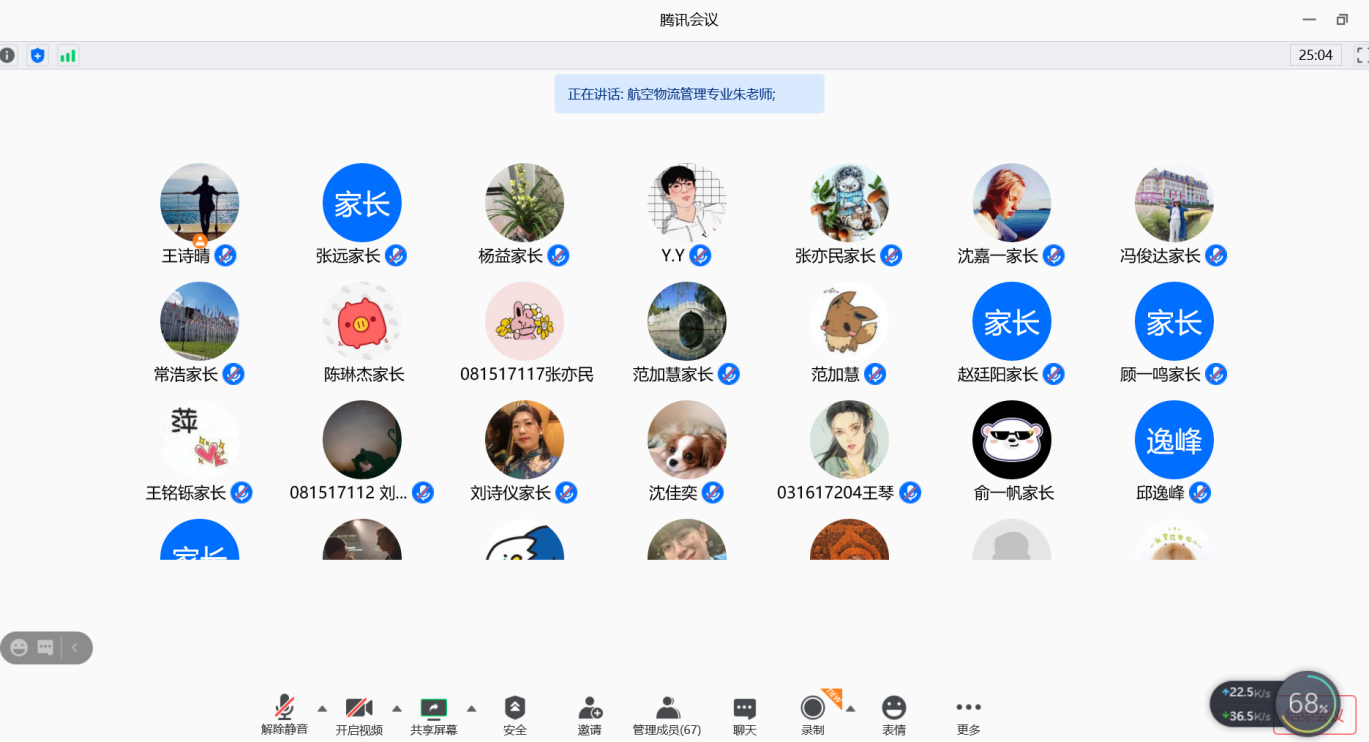The width and height of the screenshot is (1369, 742).
Task: Open the 邀请 invite icon
Action: (590, 715)
